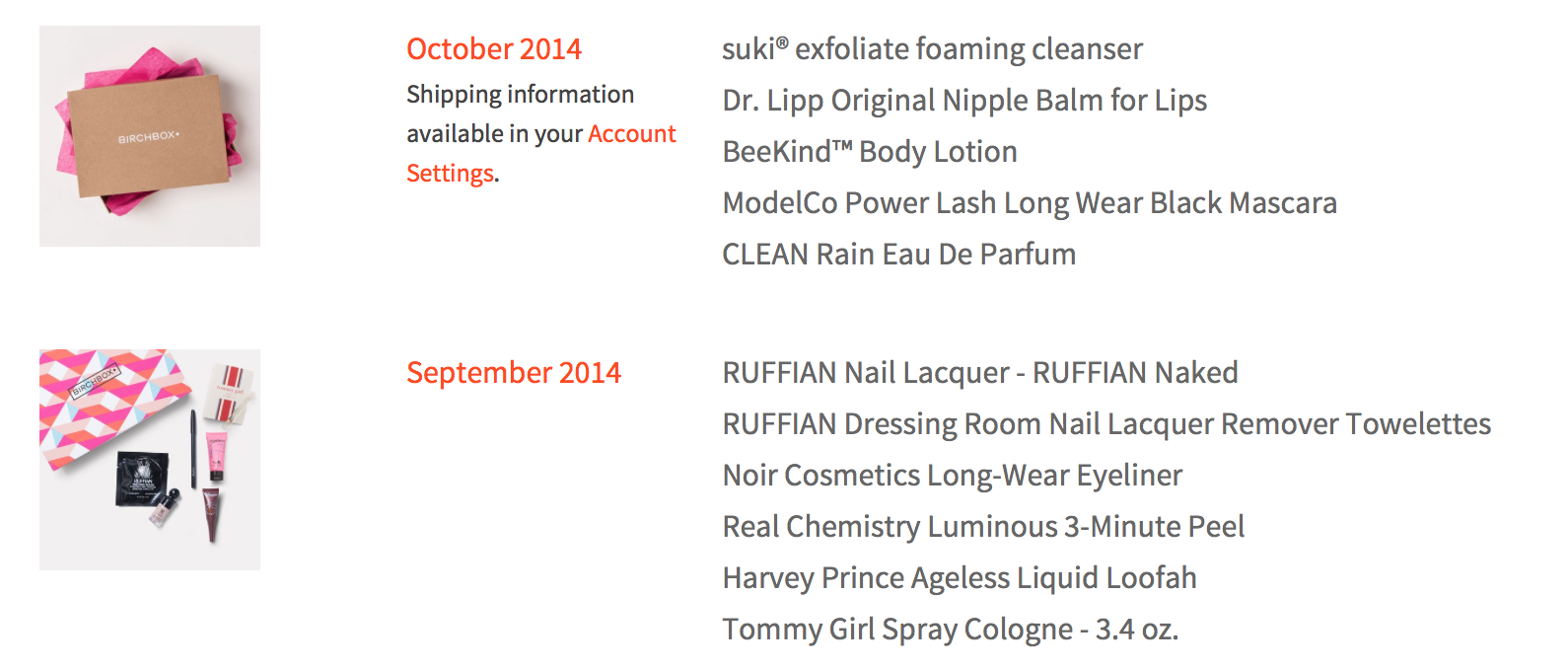1568x669 pixels.
Task: Open ModelCo Power Lash Black Mascara
Action: [x=1030, y=202]
